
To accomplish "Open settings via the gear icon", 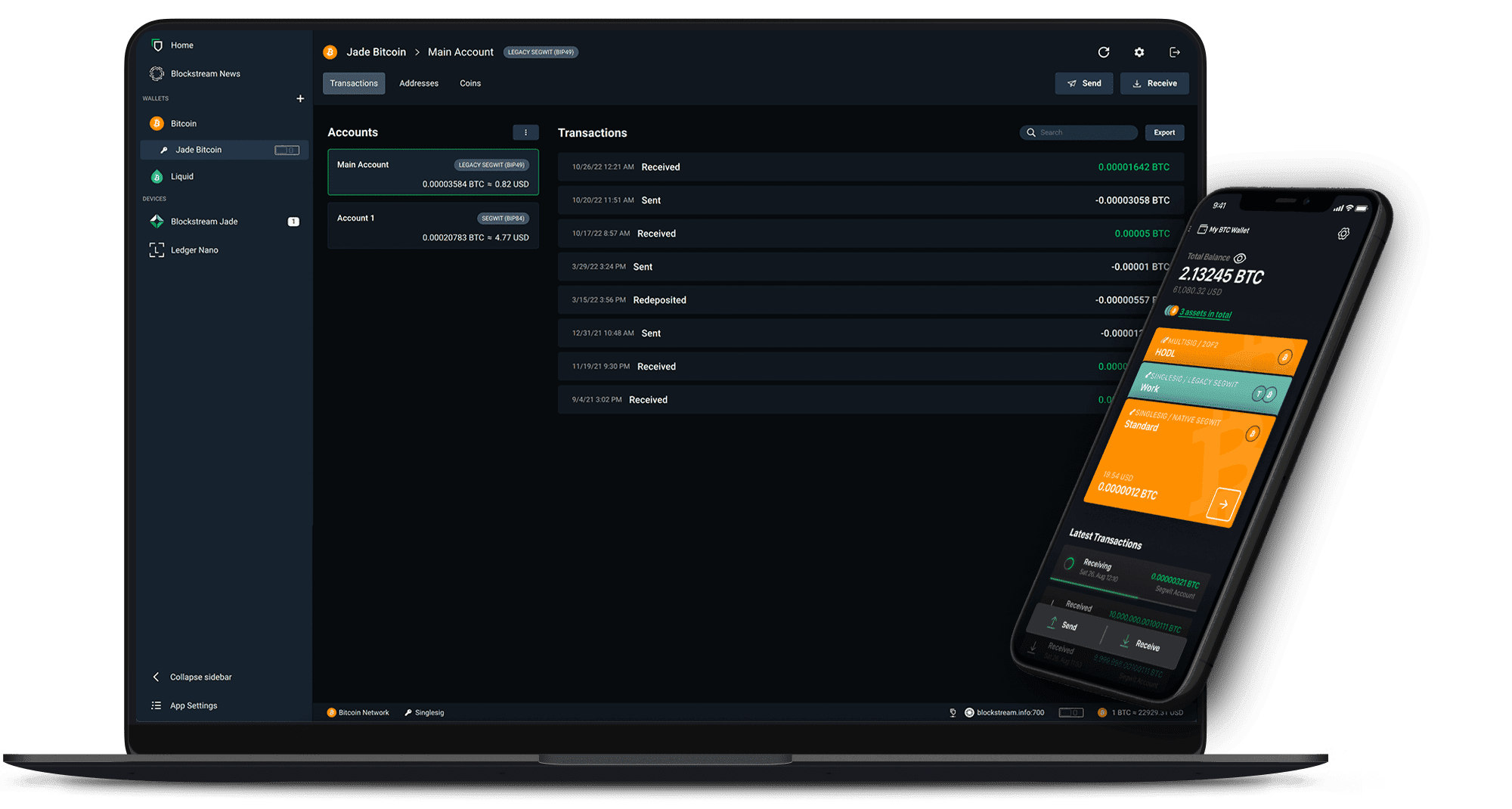I will (1139, 52).
